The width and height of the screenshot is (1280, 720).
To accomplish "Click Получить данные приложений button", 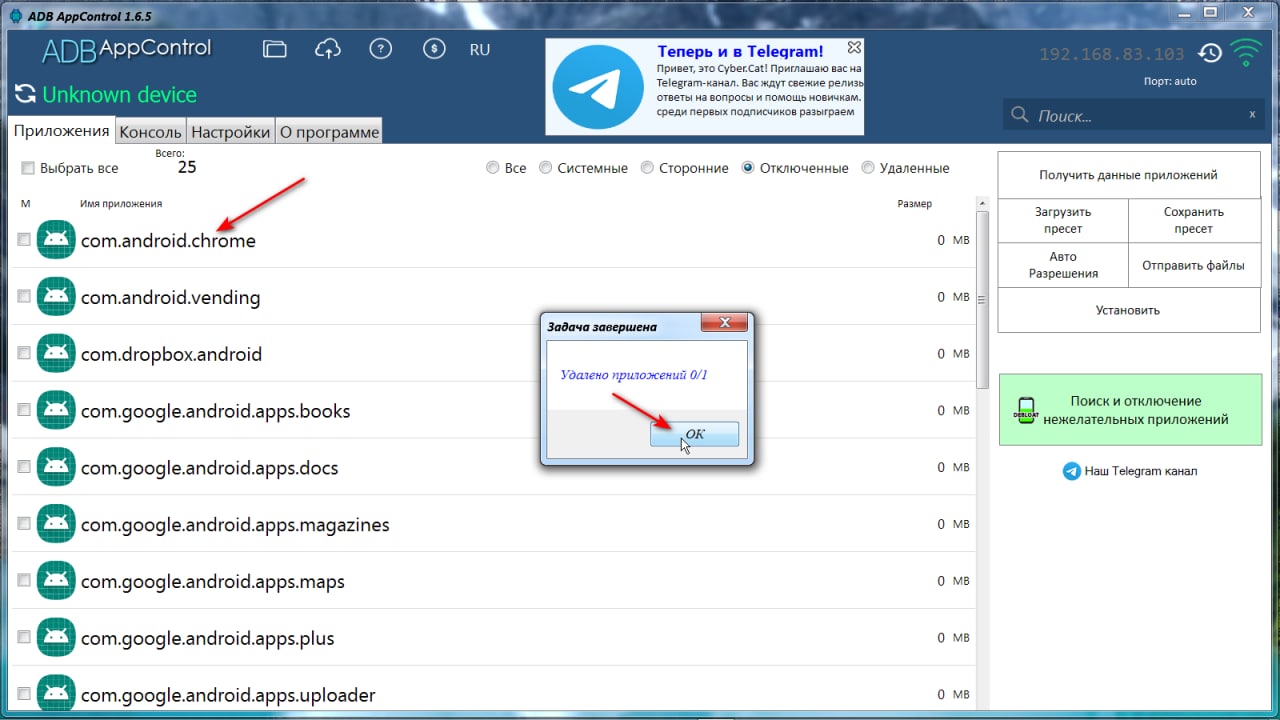I will click(1129, 175).
